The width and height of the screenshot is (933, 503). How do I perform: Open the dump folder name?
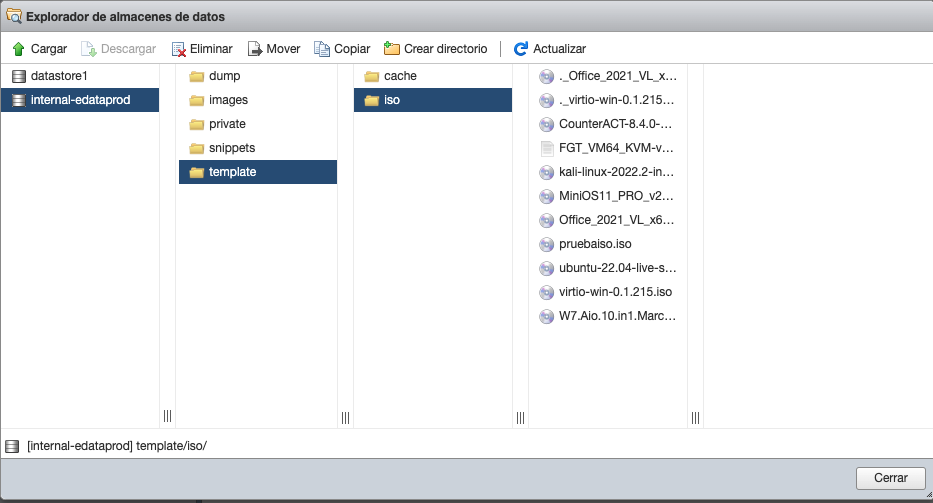224,76
